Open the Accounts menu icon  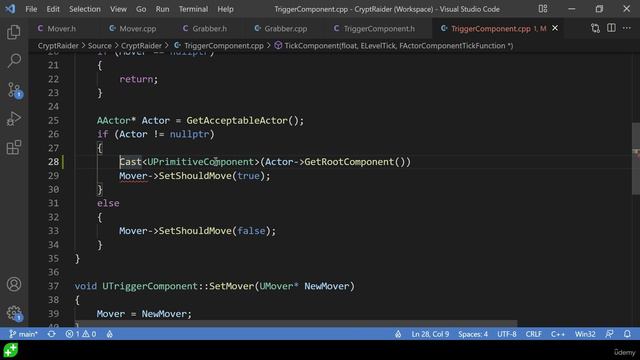(13, 284)
